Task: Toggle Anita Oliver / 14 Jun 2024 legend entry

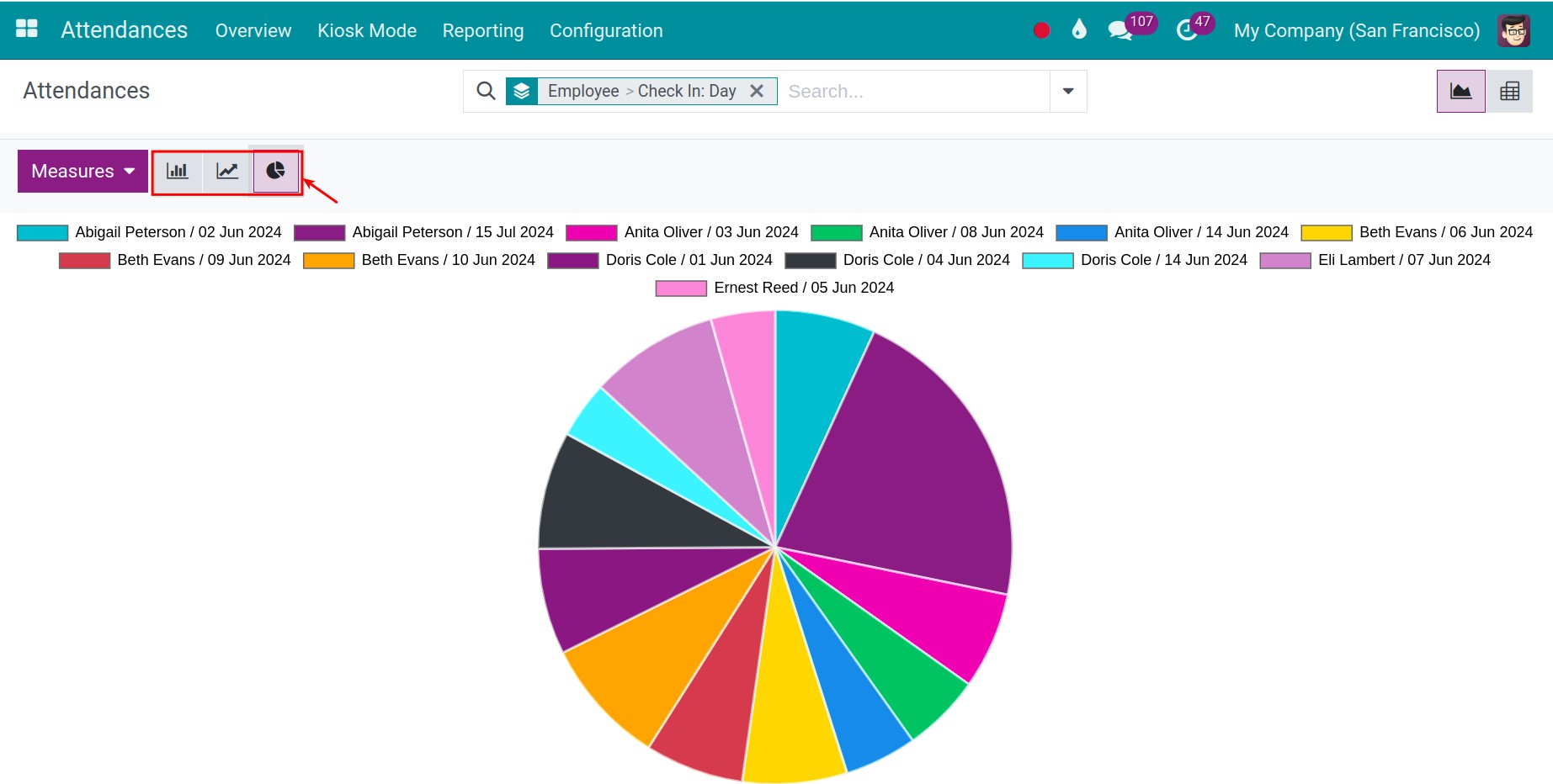Action: click(x=1172, y=232)
